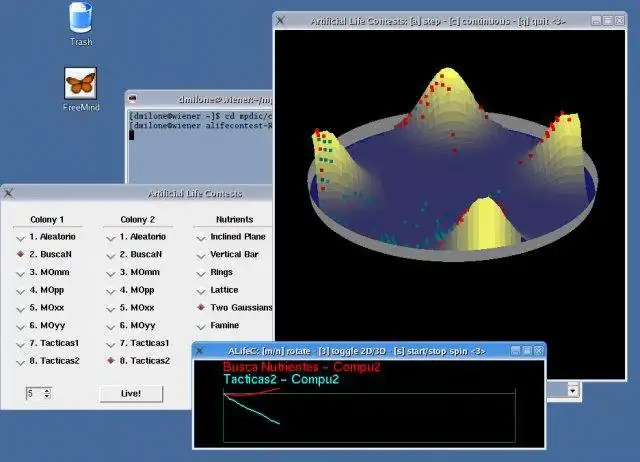The width and height of the screenshot is (640, 462).
Task: Click the X icon on ALifeC graph window
Action: coord(200,351)
